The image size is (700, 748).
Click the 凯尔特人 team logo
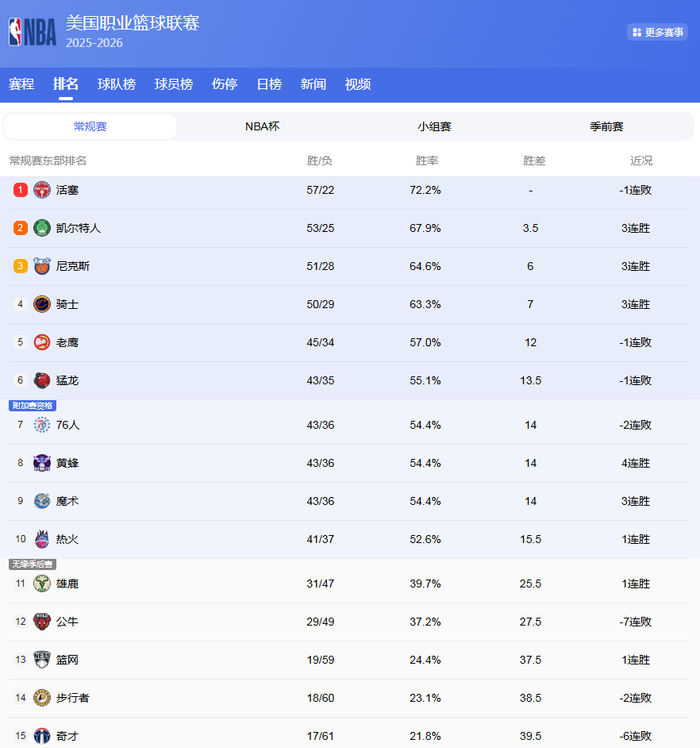click(x=42, y=228)
